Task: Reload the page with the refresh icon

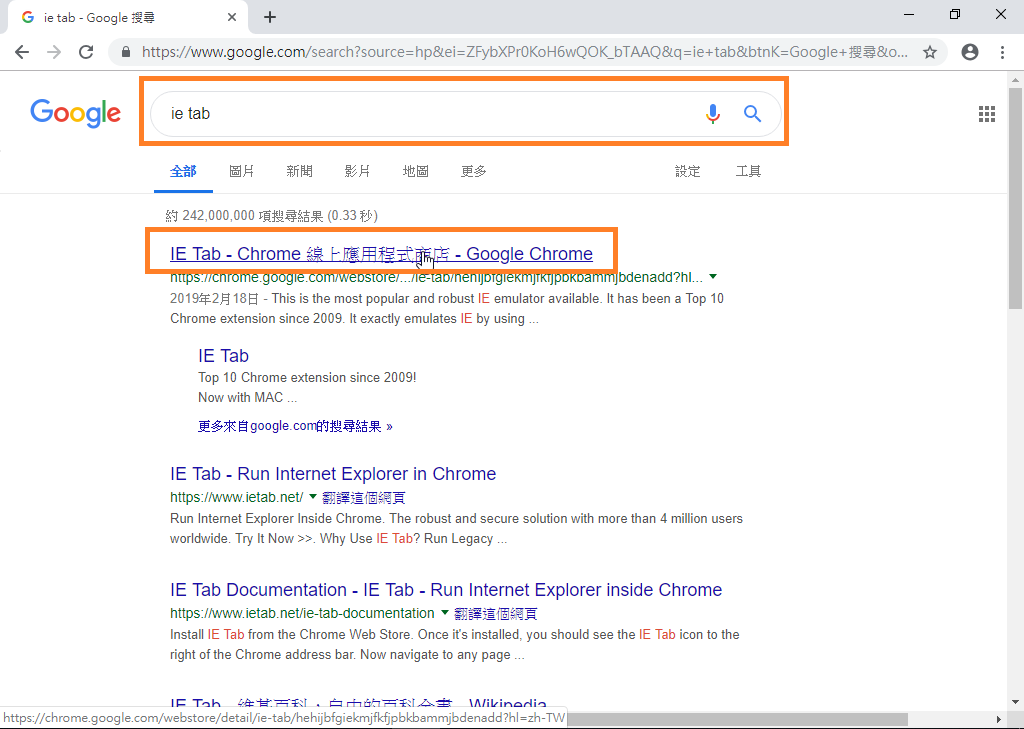Action: point(86,52)
